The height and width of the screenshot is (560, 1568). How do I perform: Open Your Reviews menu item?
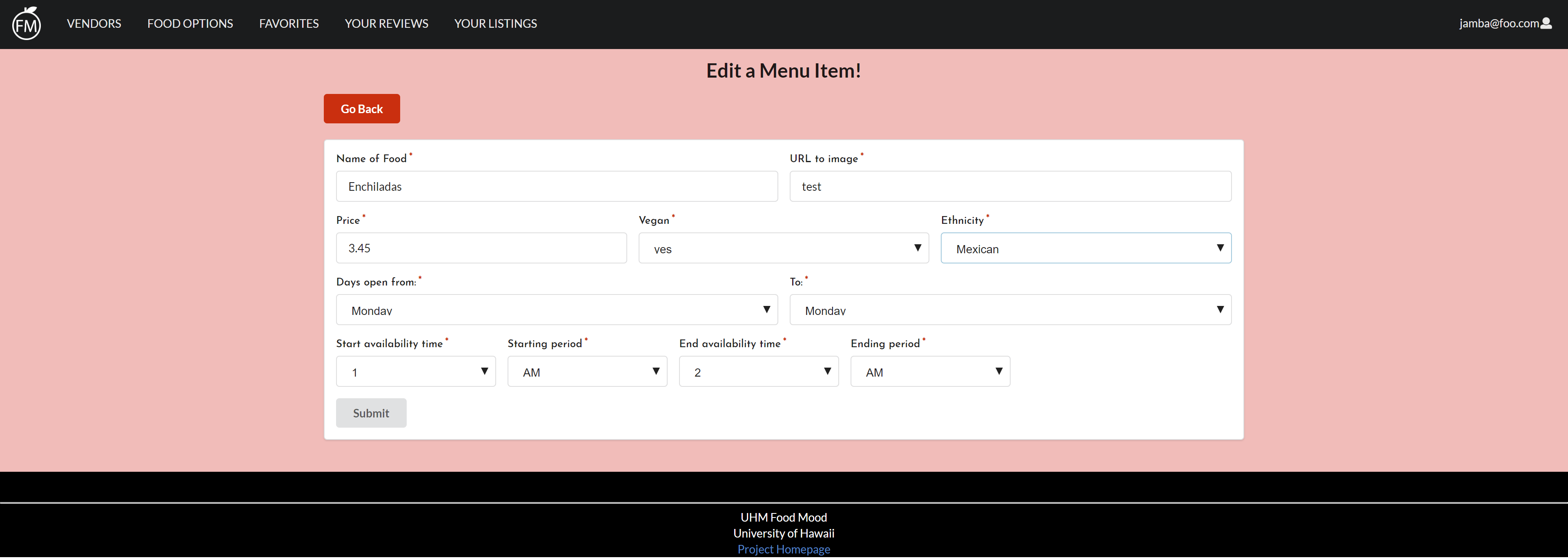387,23
